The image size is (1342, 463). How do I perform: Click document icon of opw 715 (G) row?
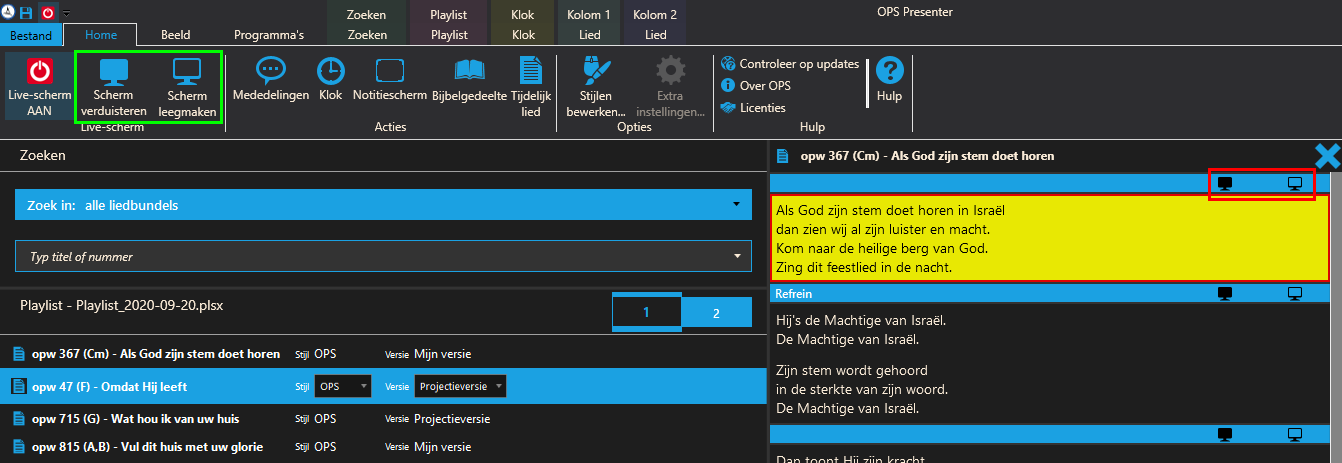click(19, 418)
